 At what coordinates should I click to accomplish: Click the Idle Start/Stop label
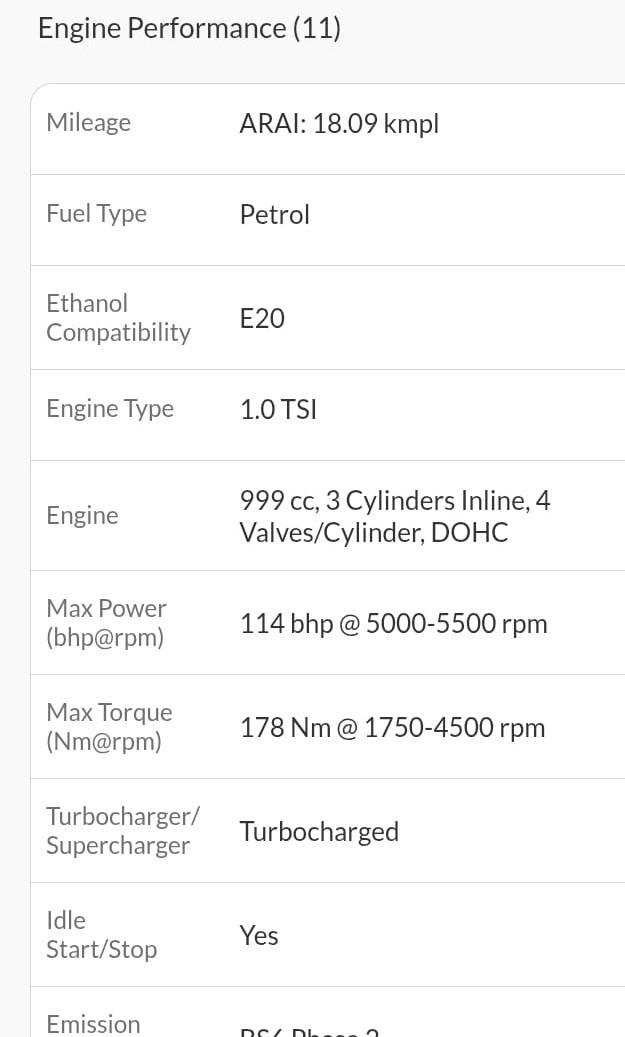pyautogui.click(x=101, y=935)
